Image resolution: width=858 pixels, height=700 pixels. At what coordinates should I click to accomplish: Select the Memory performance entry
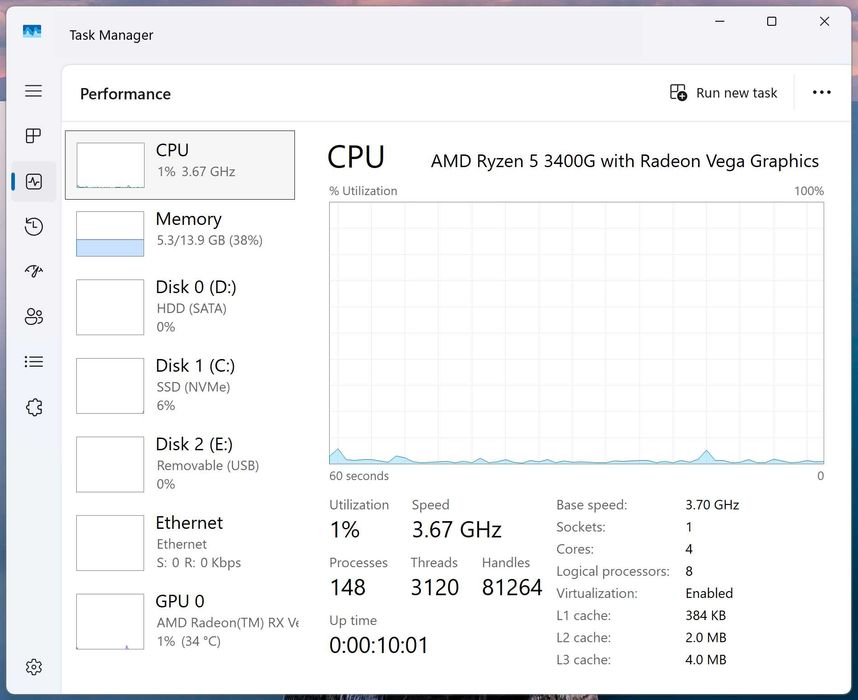(x=180, y=234)
